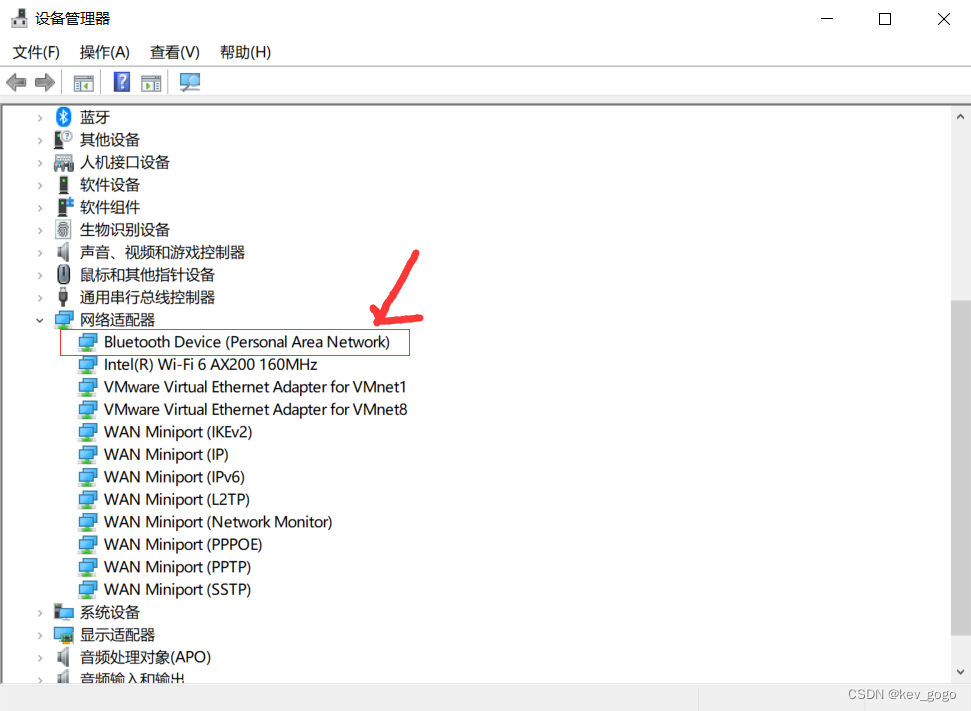Expand the 生物识别设备 category
This screenshot has height=711, width=971.
(x=40, y=230)
